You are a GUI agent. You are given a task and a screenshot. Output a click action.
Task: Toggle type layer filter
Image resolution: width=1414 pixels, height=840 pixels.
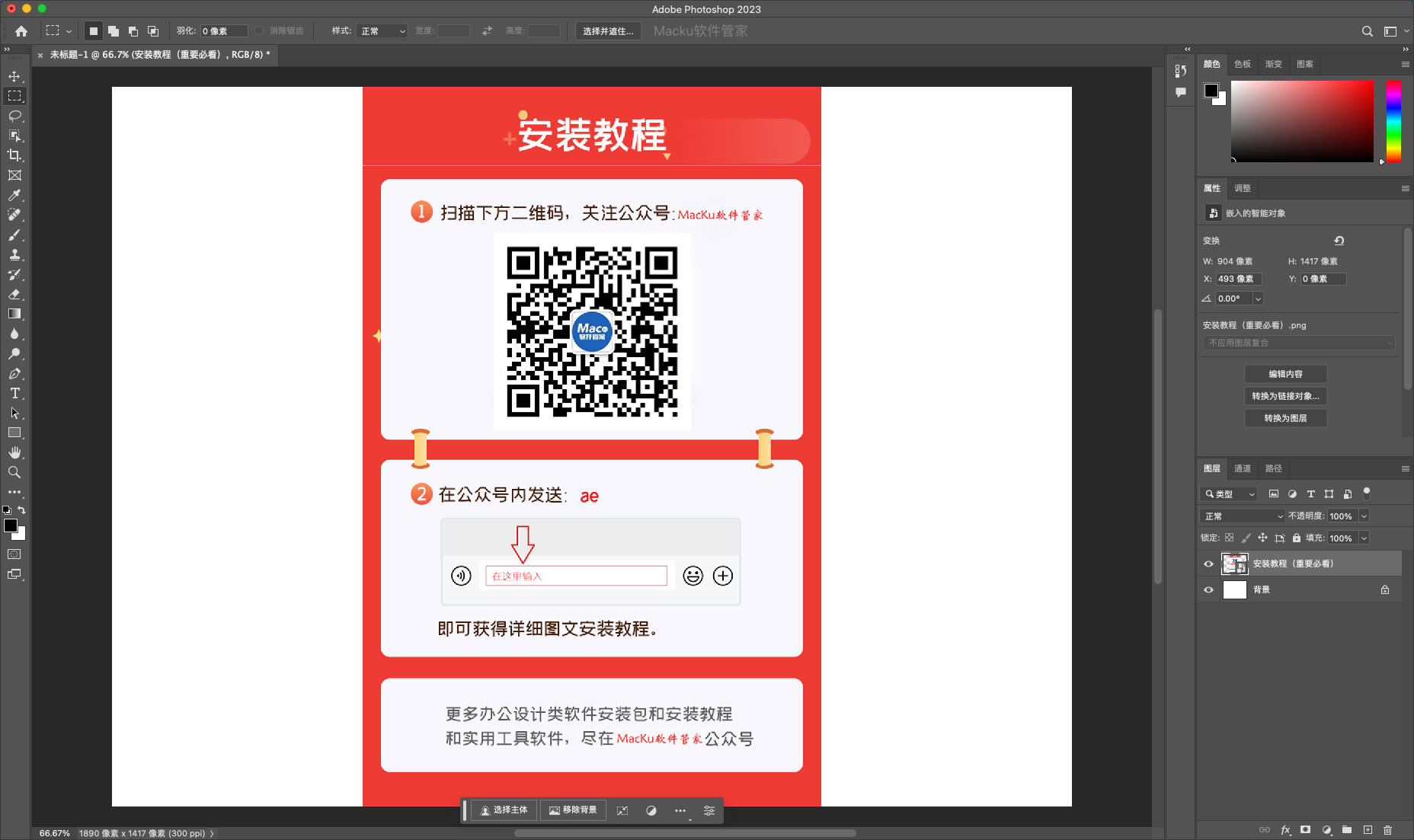pos(1311,494)
